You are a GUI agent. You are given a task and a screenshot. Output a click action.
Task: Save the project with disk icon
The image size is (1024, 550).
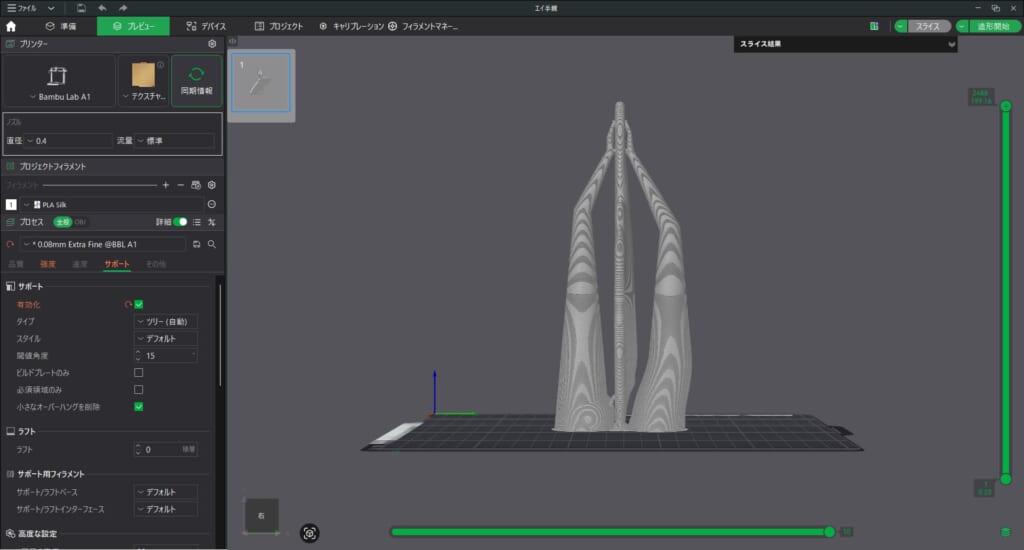[x=81, y=8]
